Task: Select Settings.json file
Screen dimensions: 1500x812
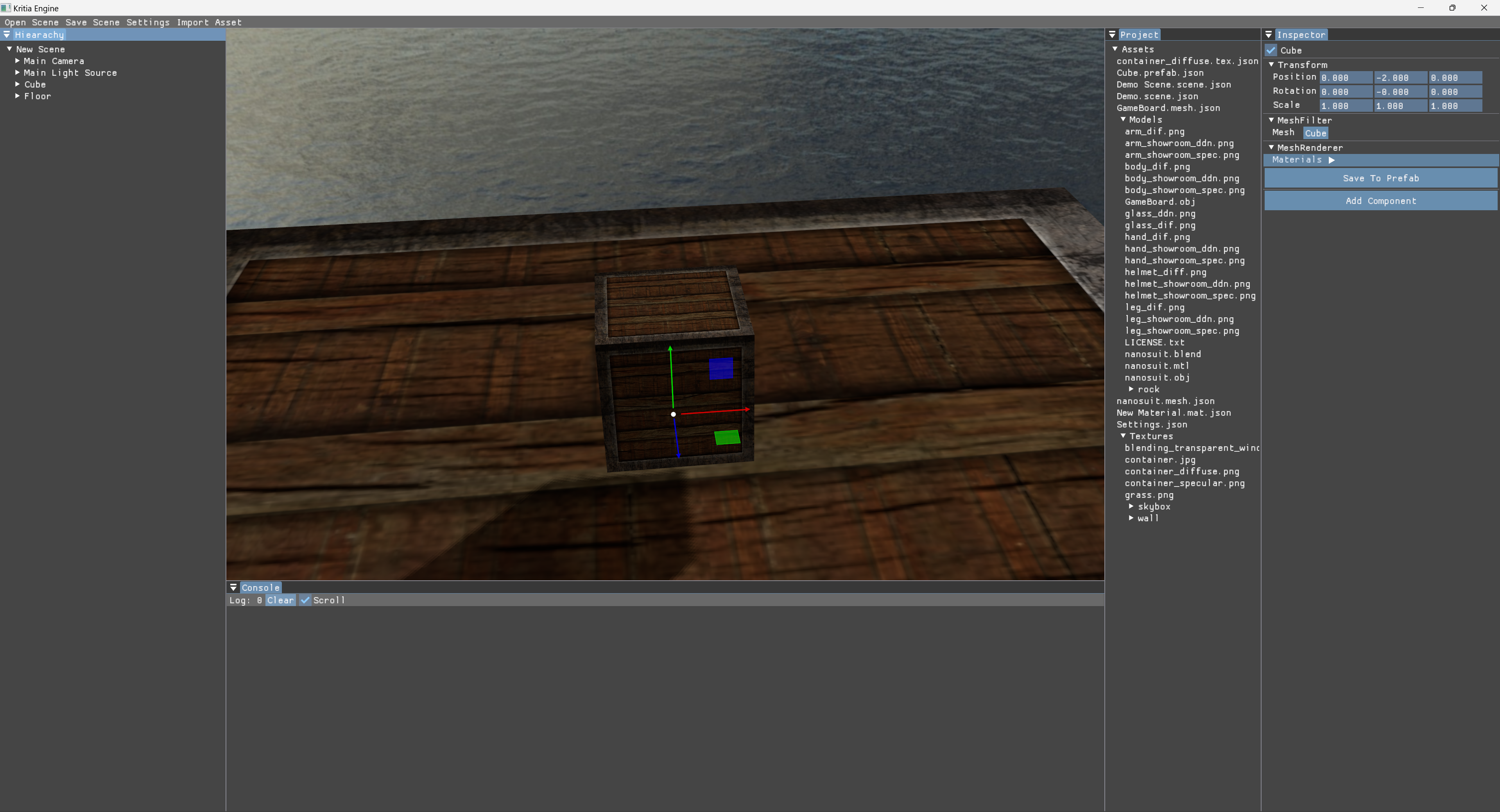Action: (x=1151, y=424)
